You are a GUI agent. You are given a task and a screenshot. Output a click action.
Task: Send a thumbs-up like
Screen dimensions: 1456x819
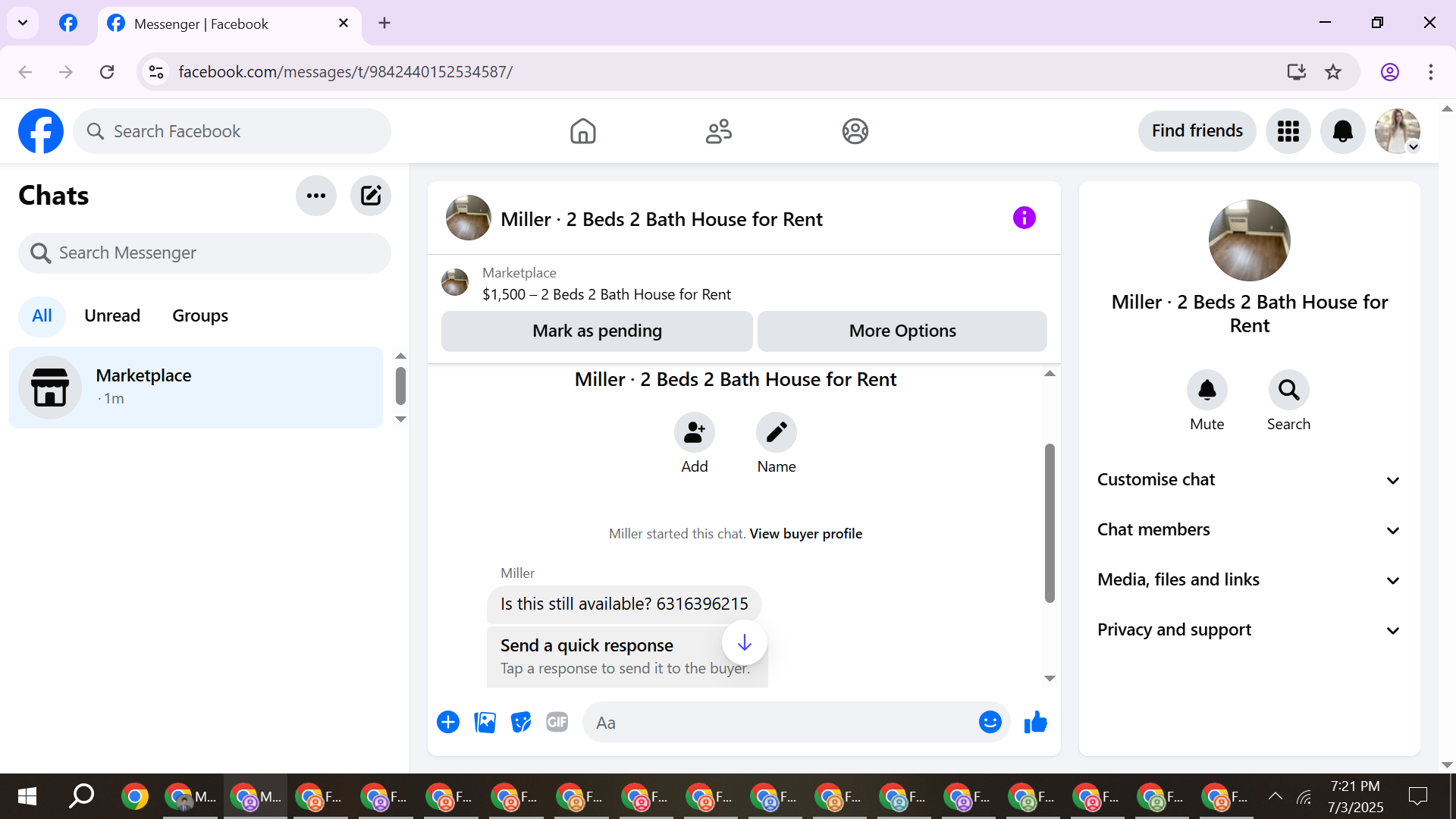[1035, 723]
